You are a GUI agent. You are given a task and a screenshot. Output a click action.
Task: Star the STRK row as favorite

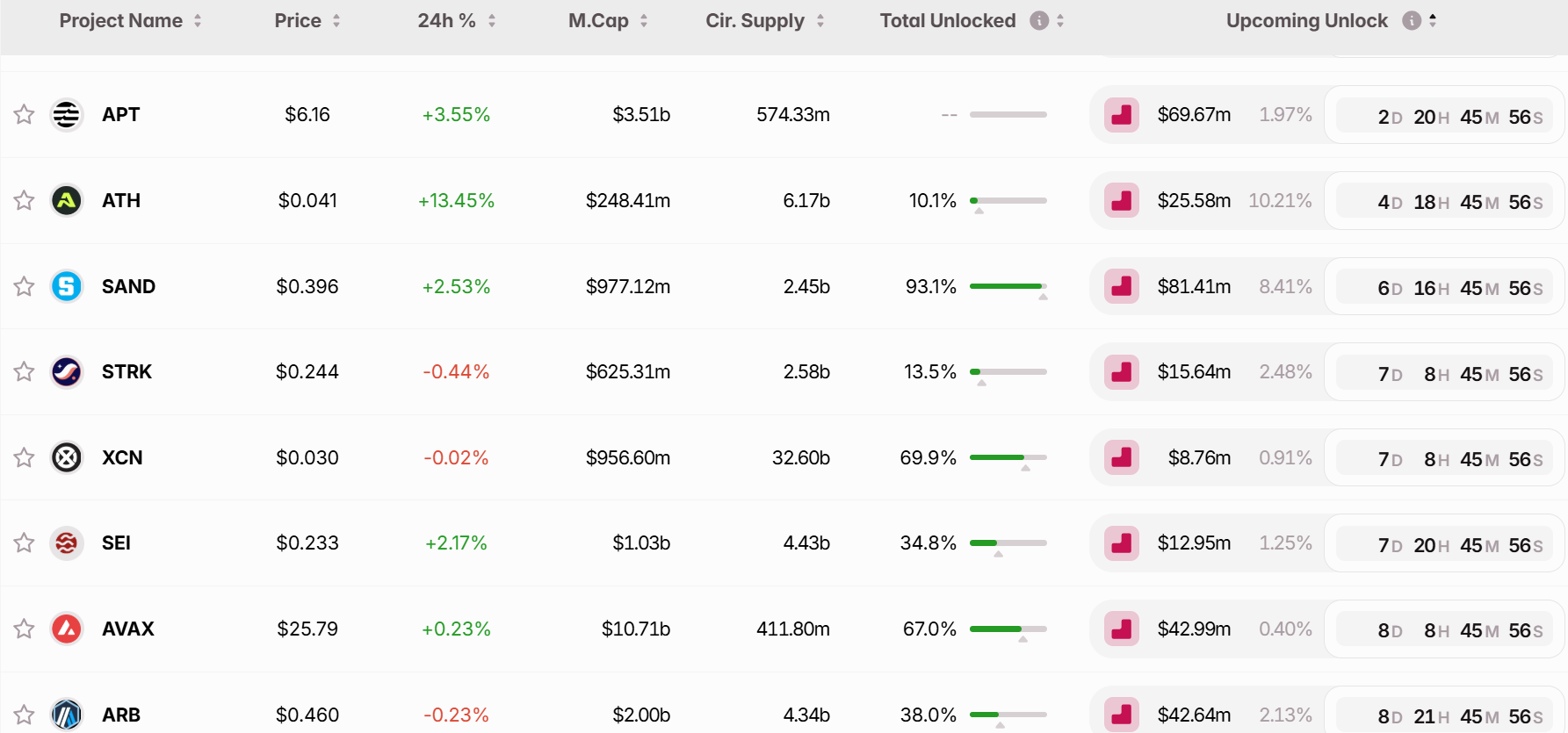24,372
